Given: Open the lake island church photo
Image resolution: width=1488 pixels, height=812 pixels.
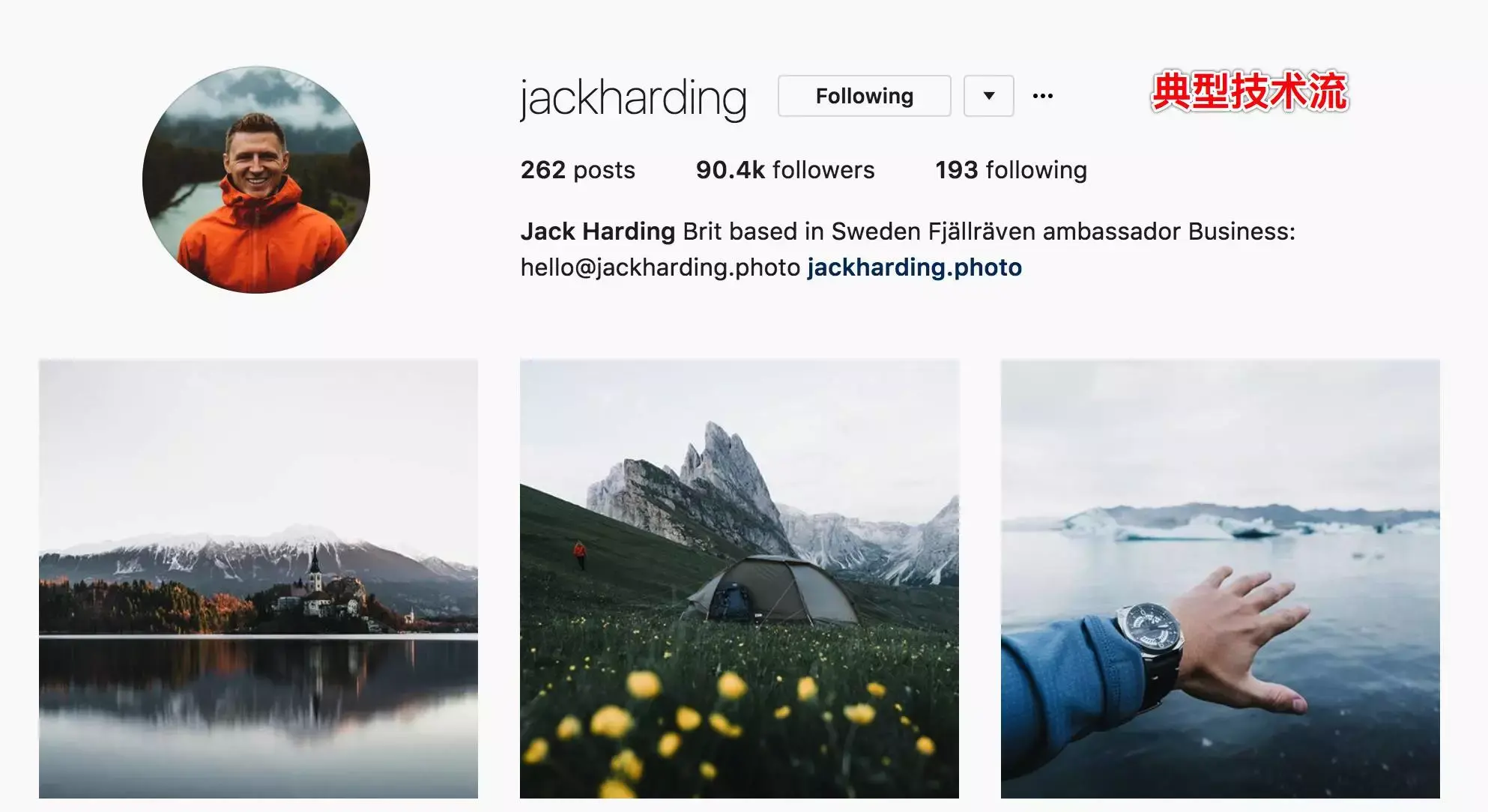Looking at the screenshot, I should click(x=258, y=578).
